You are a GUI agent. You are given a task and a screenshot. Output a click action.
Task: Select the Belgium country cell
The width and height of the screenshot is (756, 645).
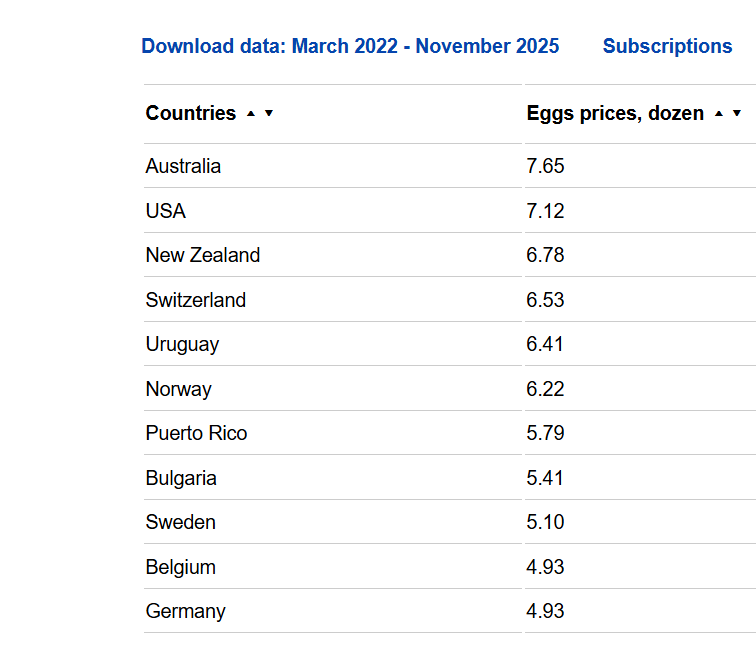(x=180, y=567)
